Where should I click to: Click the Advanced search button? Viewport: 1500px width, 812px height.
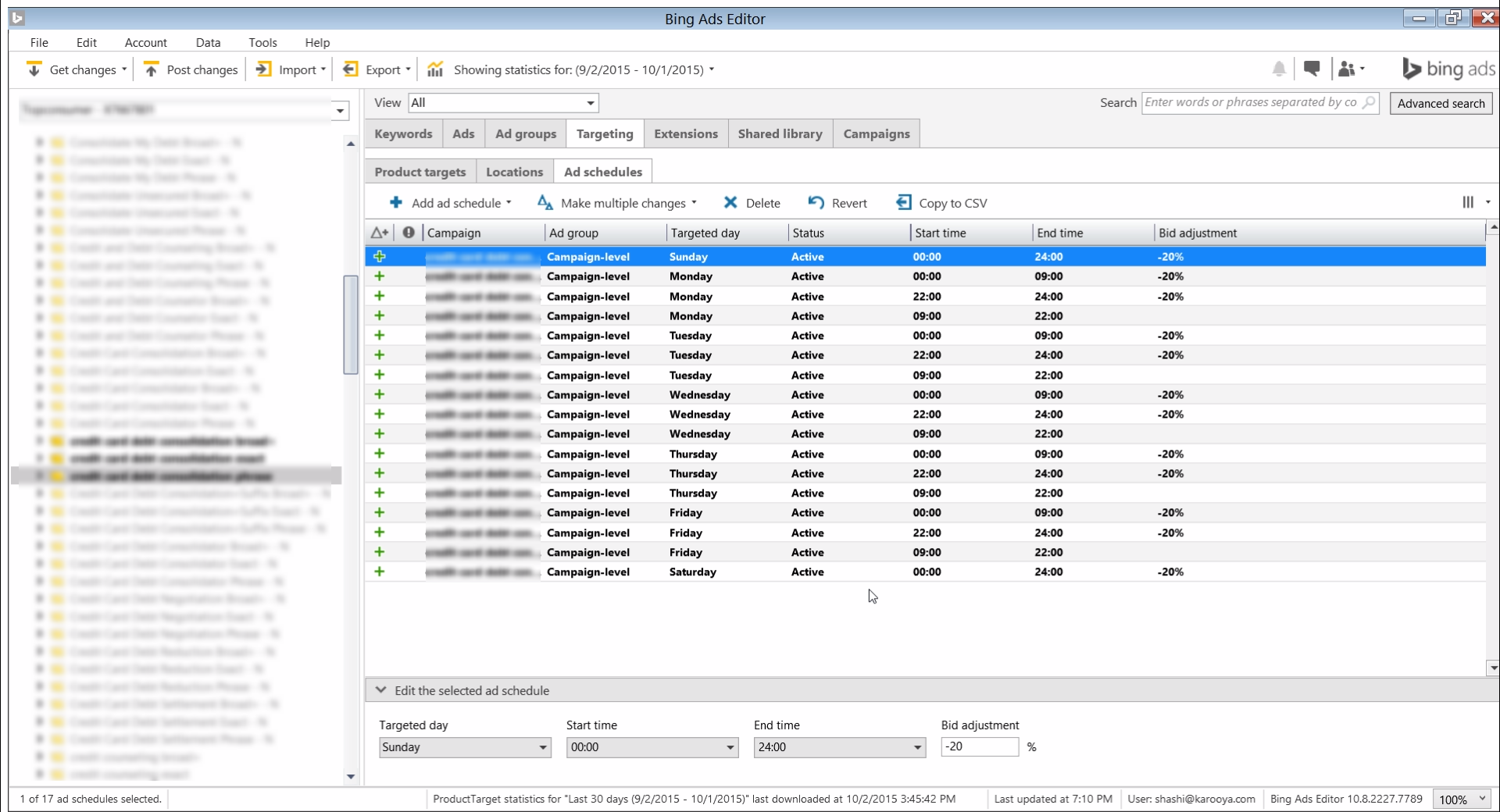click(1441, 103)
